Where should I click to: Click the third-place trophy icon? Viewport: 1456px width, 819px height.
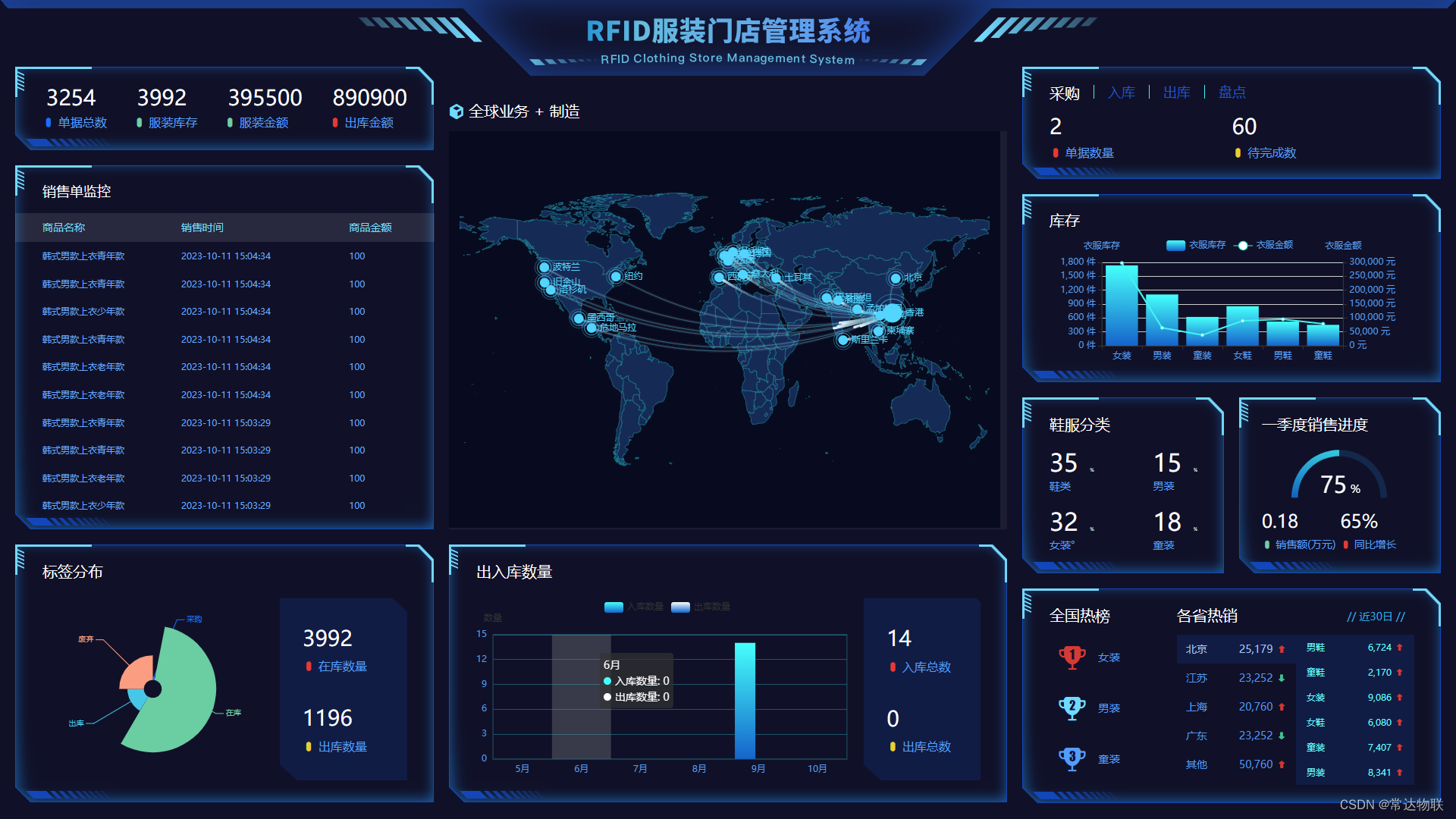[1072, 758]
